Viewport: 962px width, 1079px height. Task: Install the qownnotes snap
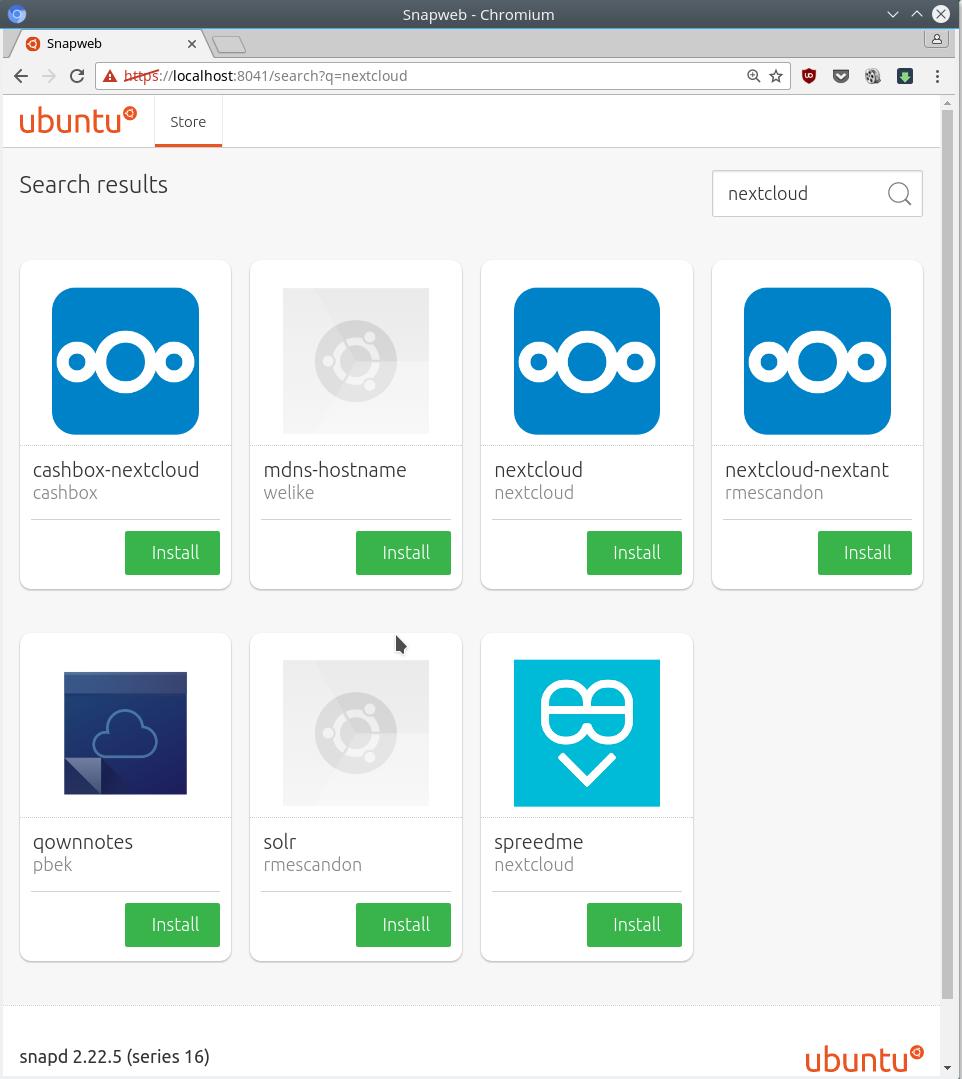(x=172, y=925)
